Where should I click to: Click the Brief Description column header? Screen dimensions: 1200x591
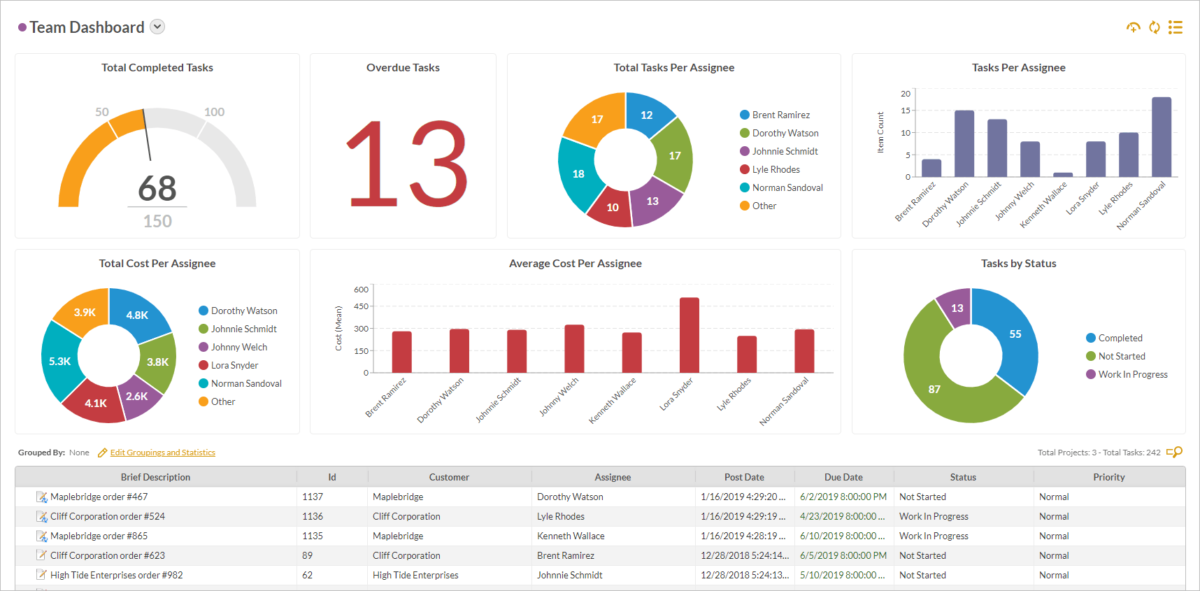[x=155, y=477]
